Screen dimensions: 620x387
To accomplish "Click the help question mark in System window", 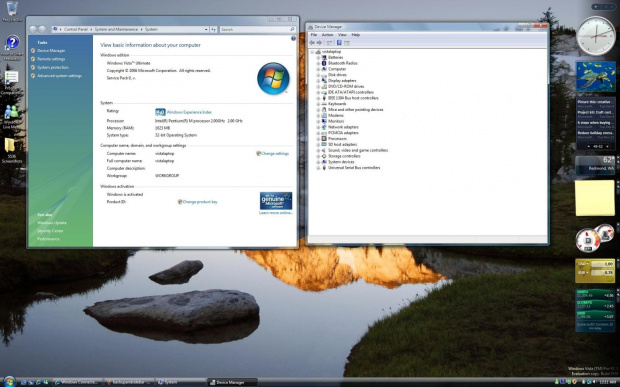I will click(293, 38).
